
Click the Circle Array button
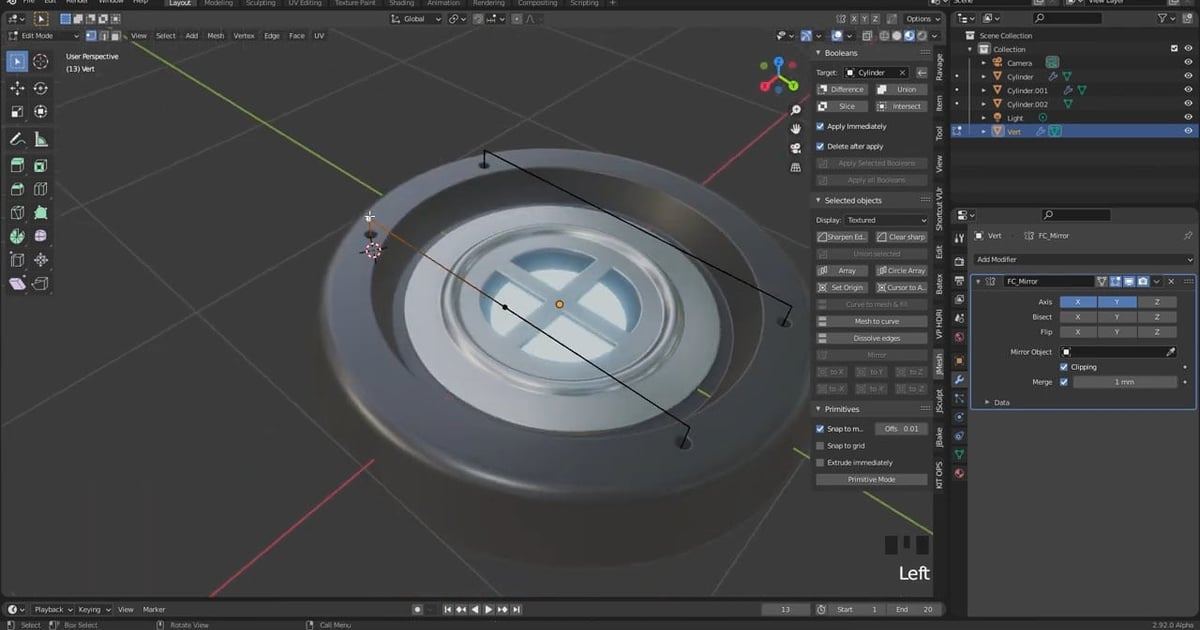pos(902,270)
